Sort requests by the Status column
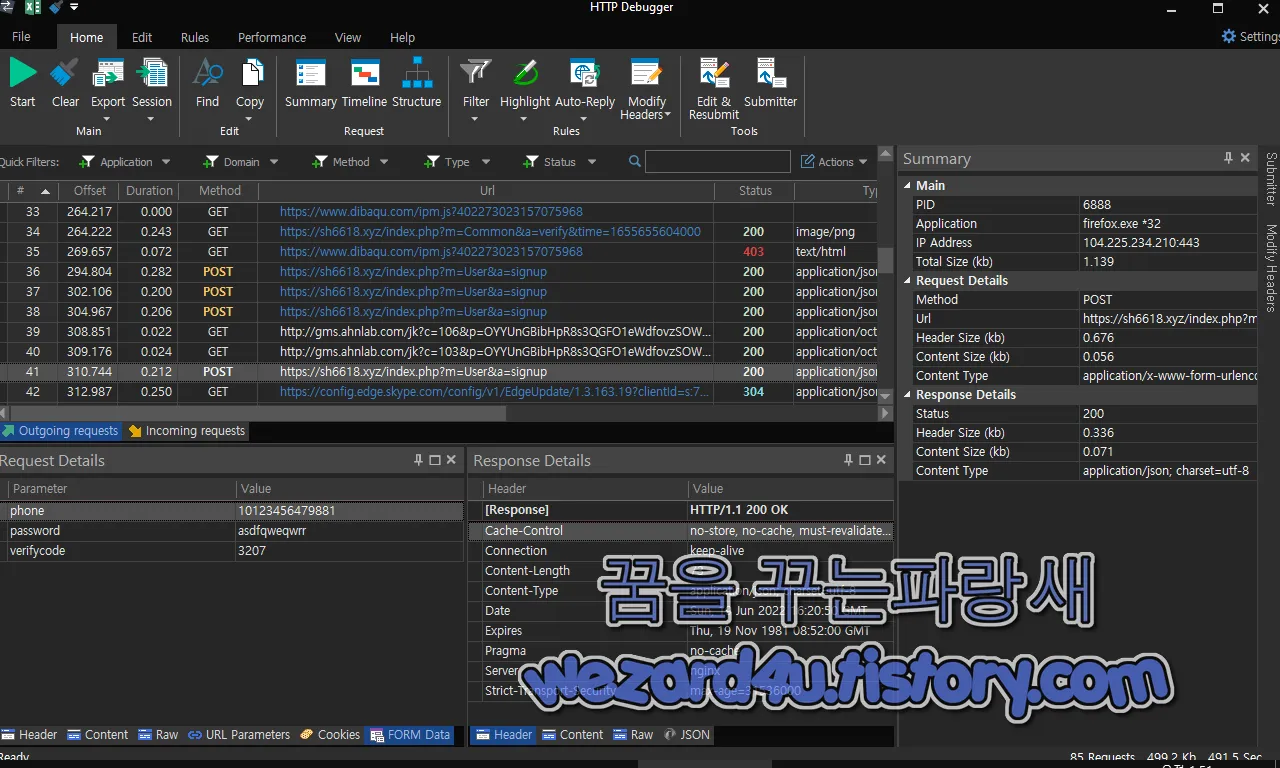 point(755,190)
